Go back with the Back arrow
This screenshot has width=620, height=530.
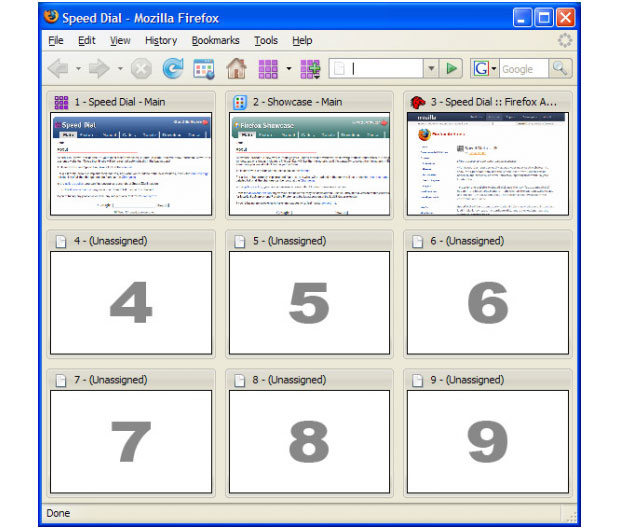tap(58, 69)
